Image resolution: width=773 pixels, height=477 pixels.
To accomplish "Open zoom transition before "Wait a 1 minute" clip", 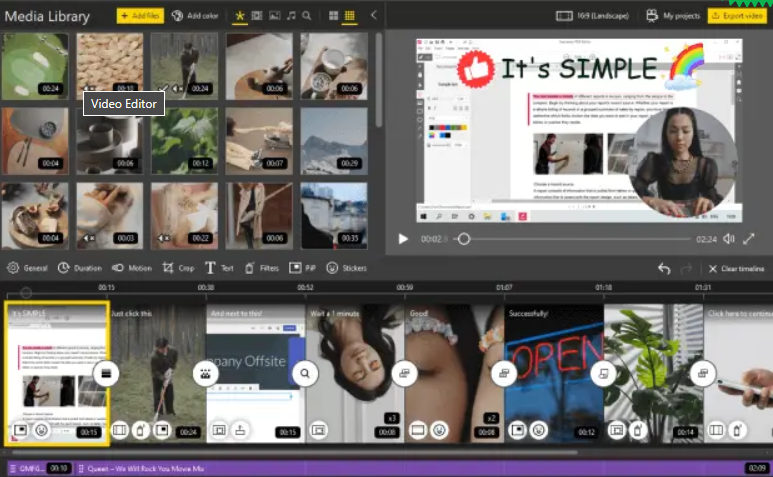I will [305, 374].
